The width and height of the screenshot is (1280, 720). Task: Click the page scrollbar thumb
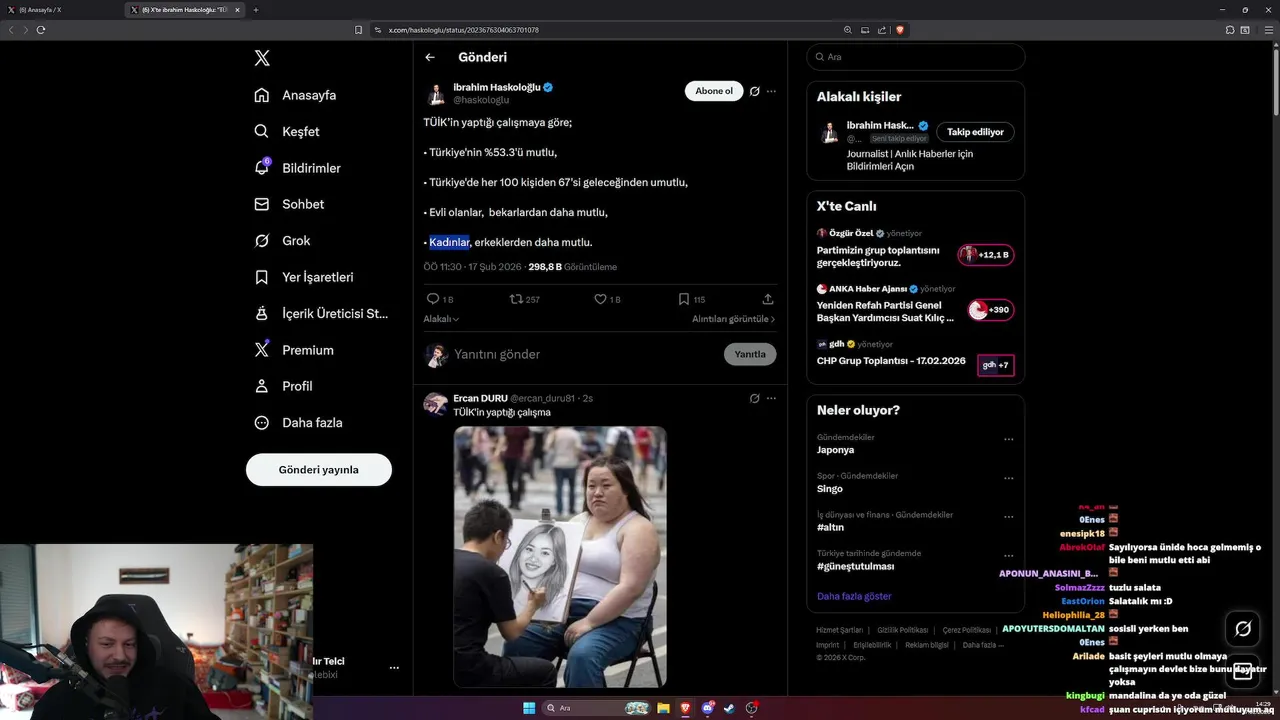[1276, 83]
